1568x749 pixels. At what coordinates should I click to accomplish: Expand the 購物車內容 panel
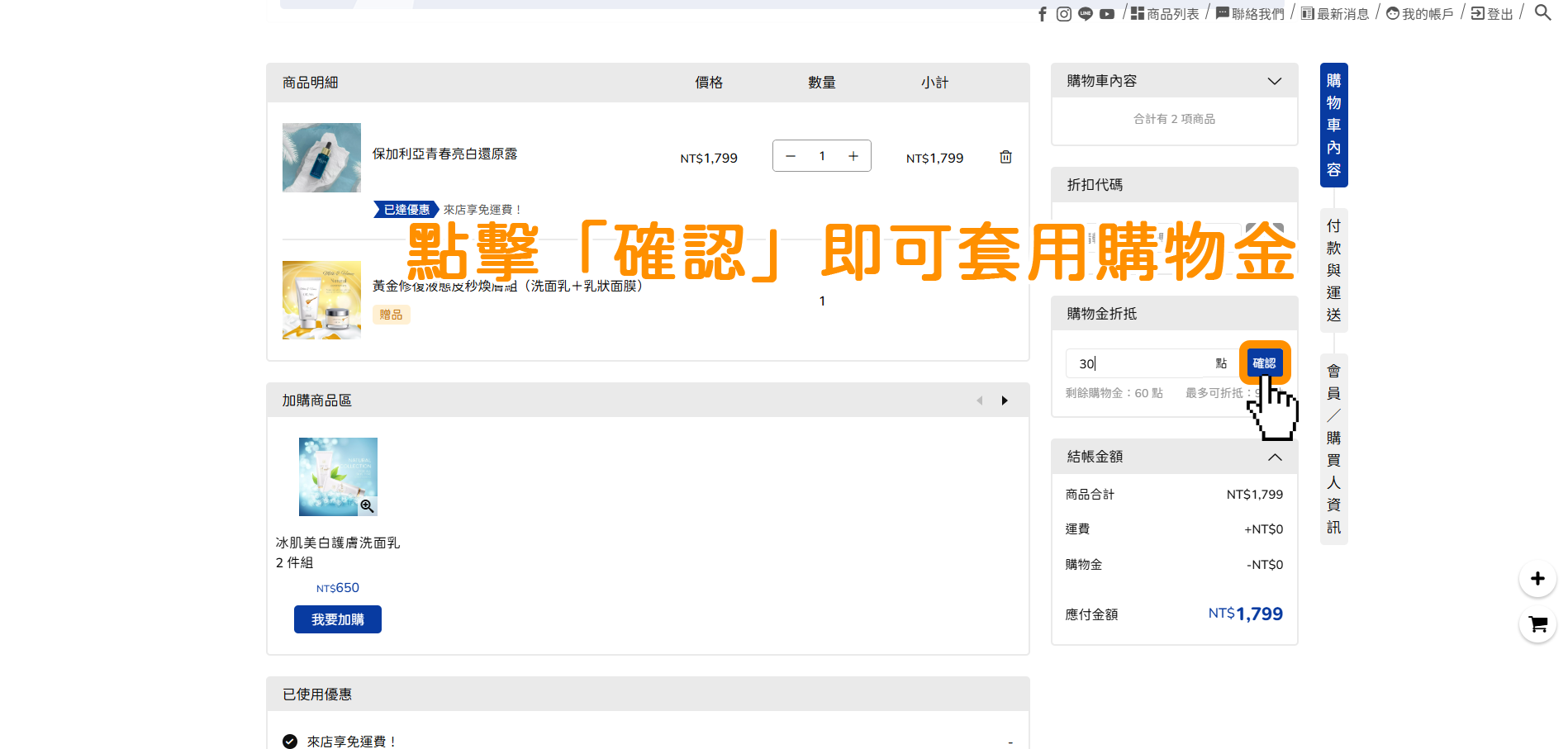point(1275,81)
